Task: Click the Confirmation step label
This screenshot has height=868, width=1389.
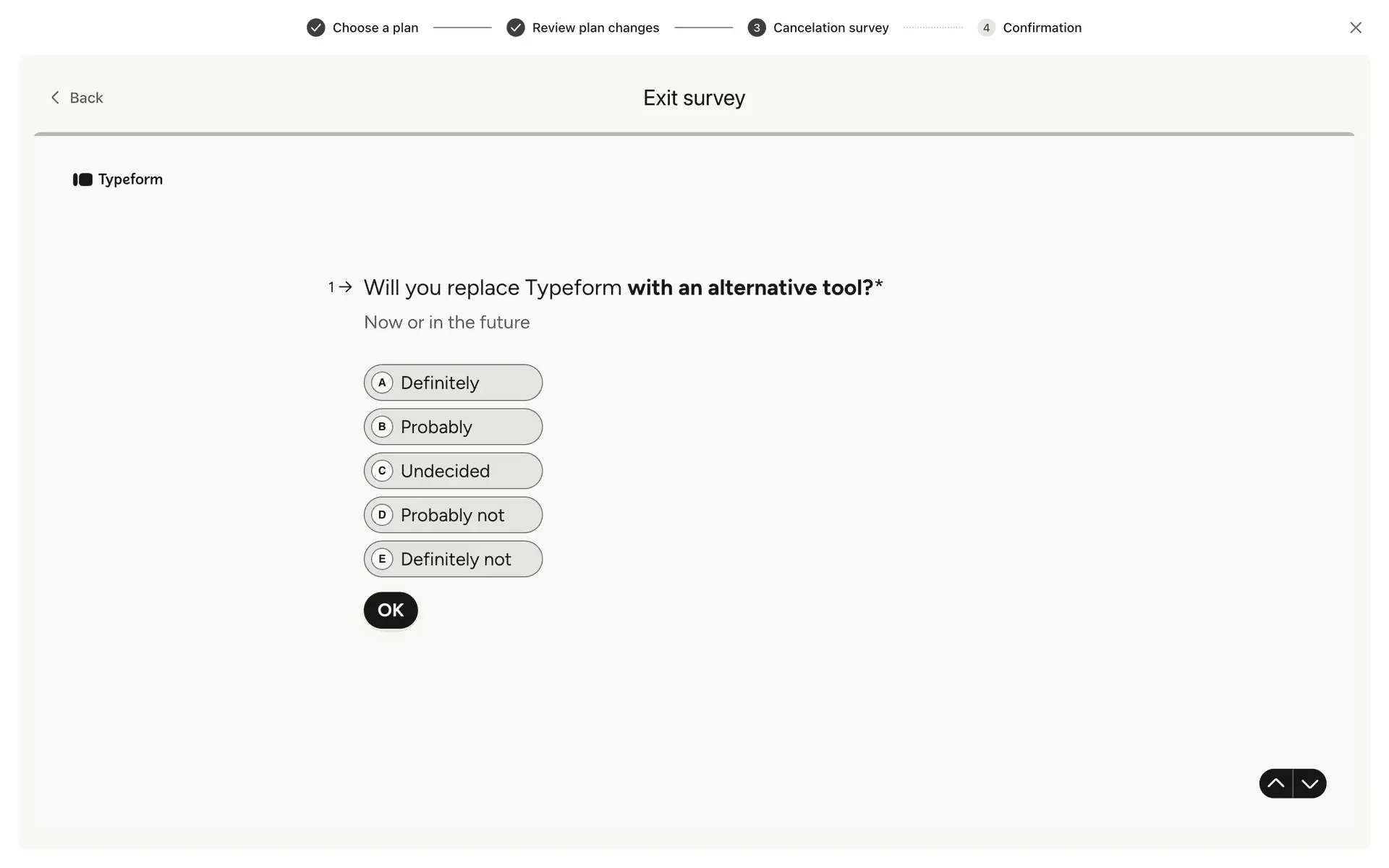Action: (x=1042, y=27)
